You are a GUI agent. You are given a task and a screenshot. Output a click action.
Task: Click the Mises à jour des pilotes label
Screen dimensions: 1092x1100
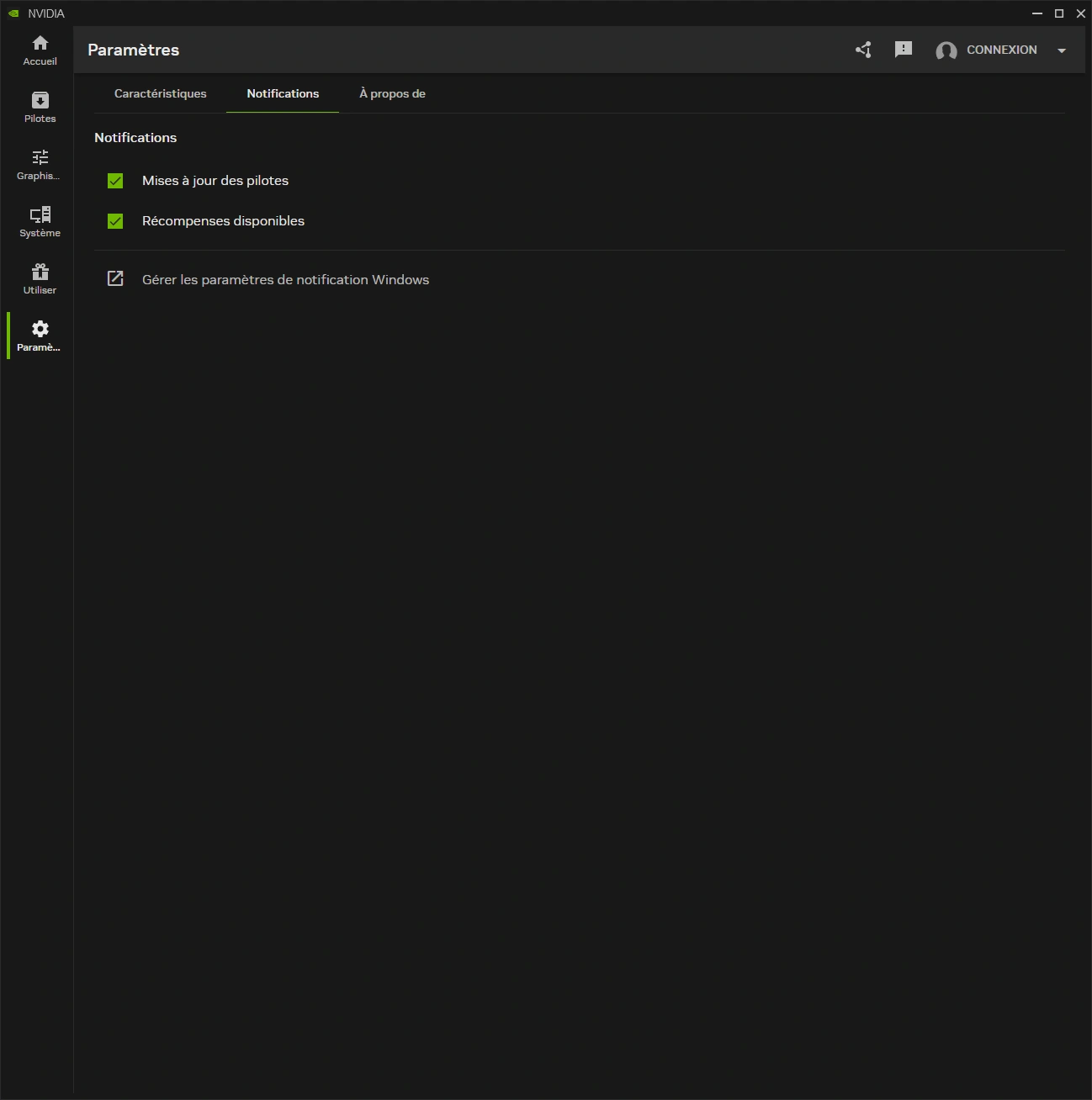tap(215, 181)
